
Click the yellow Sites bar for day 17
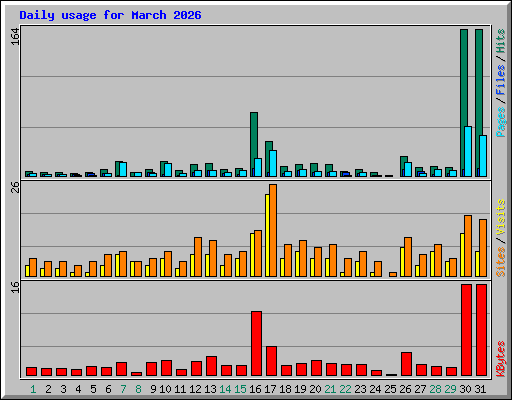click(267, 235)
